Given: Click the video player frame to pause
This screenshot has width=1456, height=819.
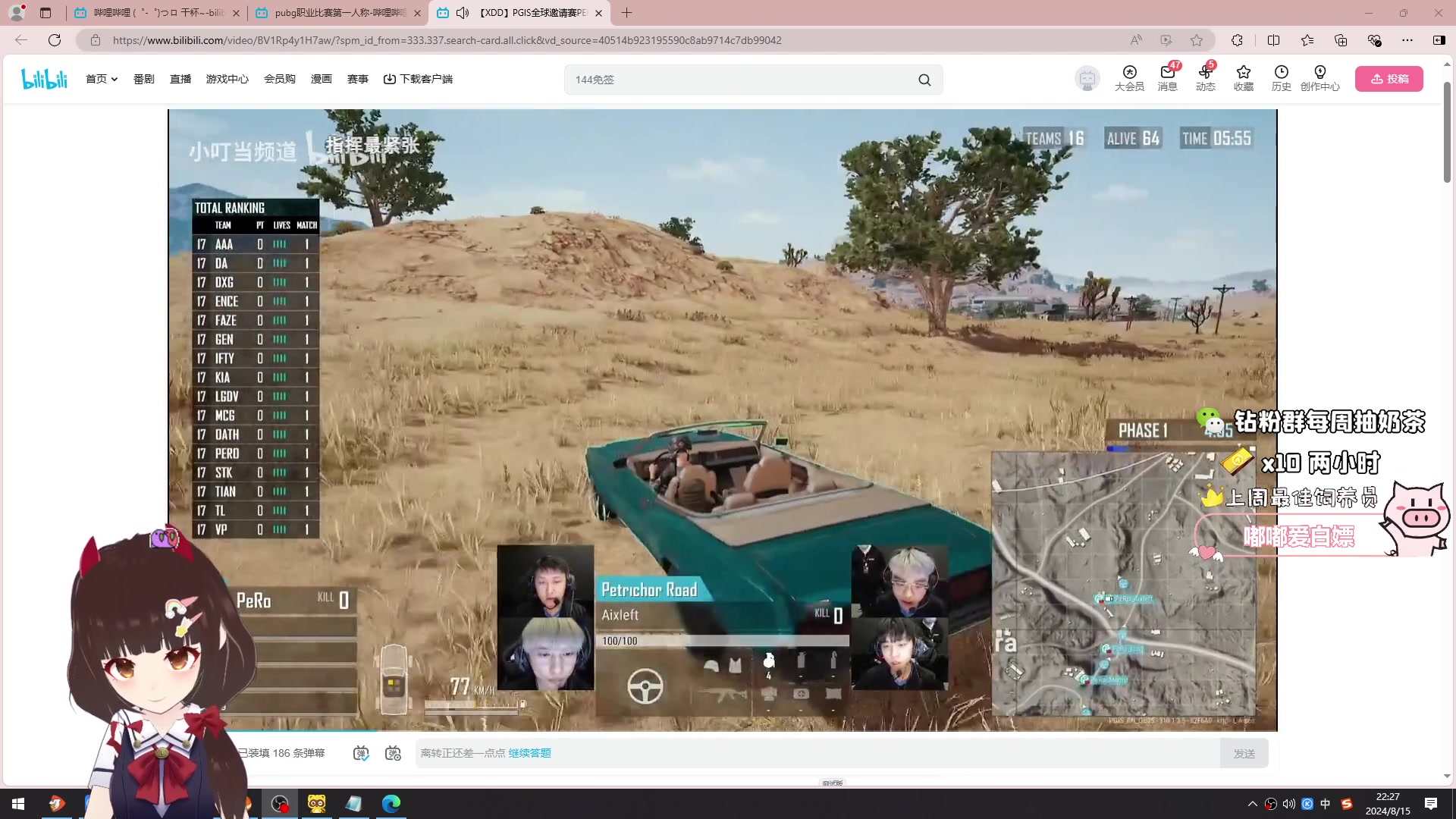Looking at the screenshot, I should point(722,420).
